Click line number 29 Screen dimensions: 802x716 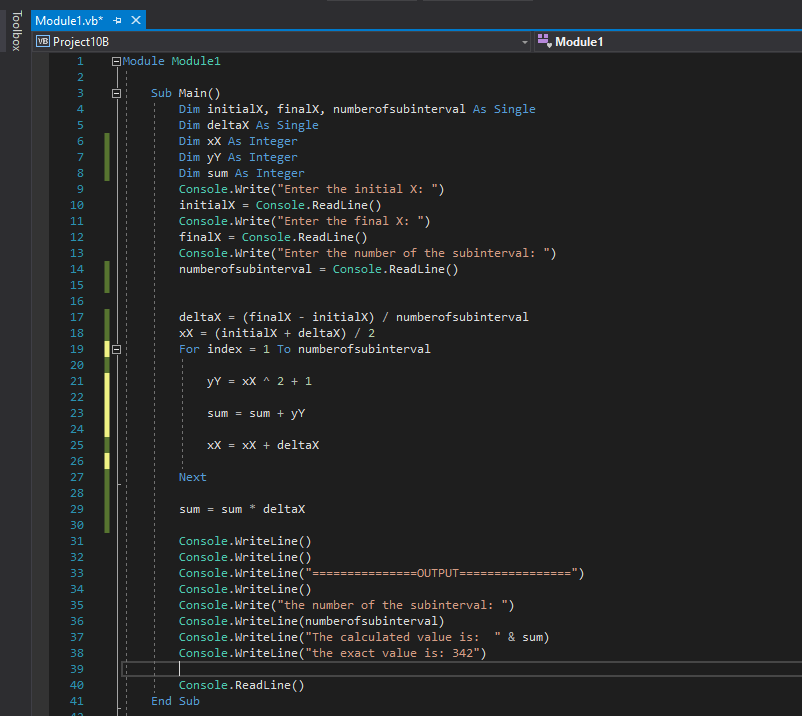click(x=77, y=509)
